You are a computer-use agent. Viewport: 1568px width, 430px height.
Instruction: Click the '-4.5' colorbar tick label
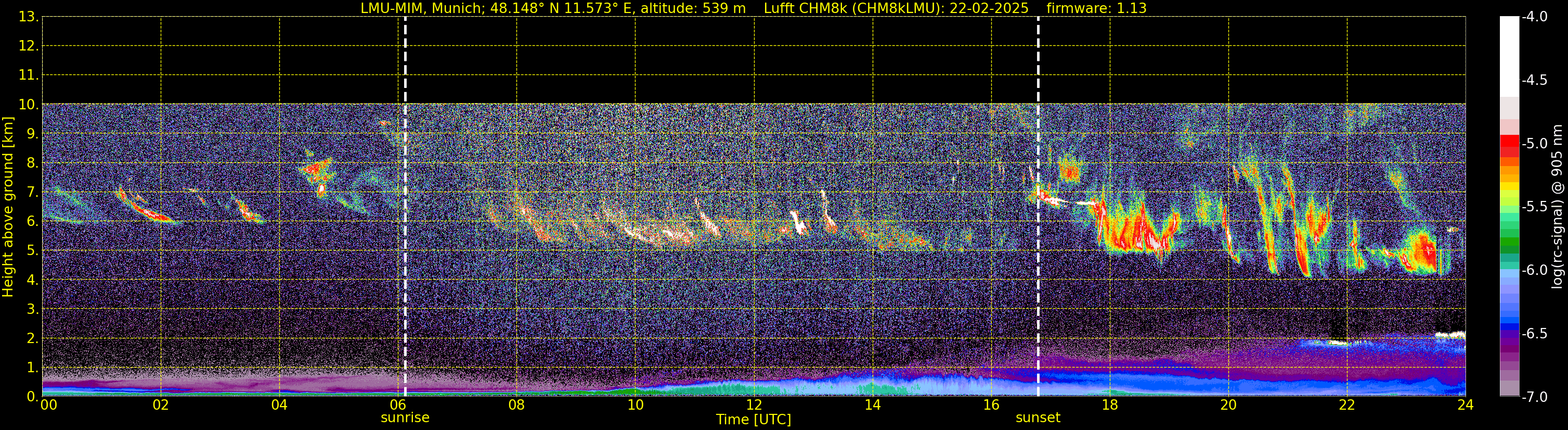[1534, 80]
